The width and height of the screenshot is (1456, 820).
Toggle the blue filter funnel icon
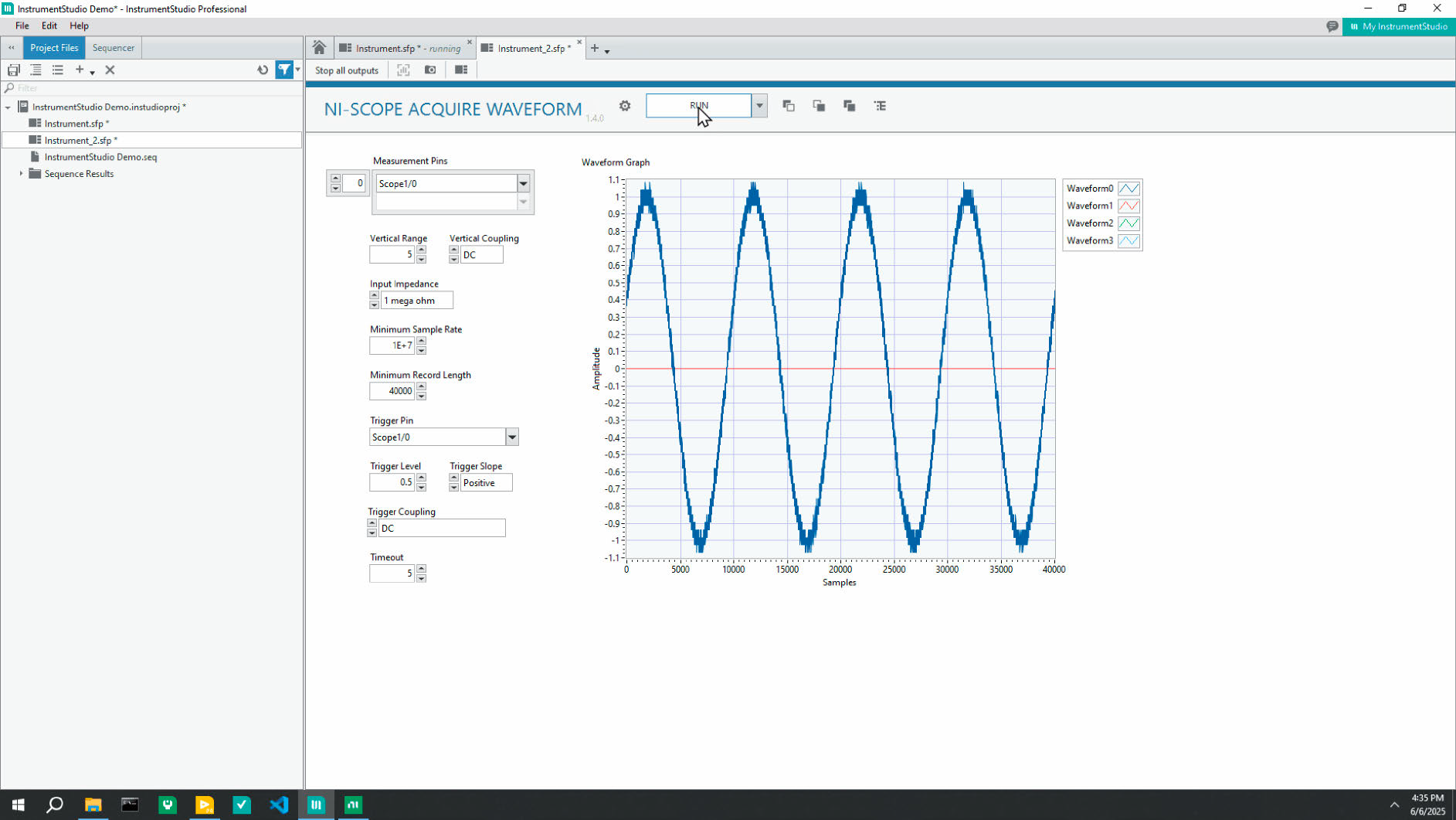point(284,70)
